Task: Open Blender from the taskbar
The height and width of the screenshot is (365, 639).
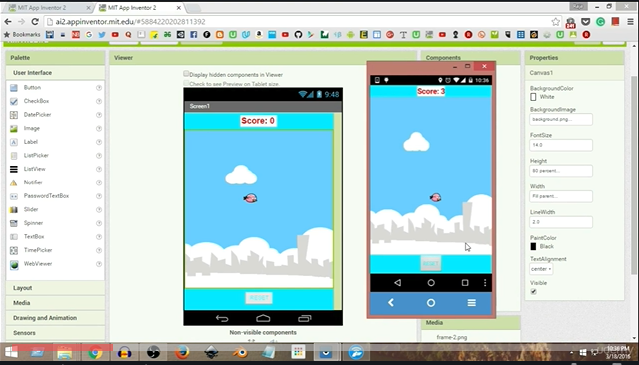Action: point(240,352)
